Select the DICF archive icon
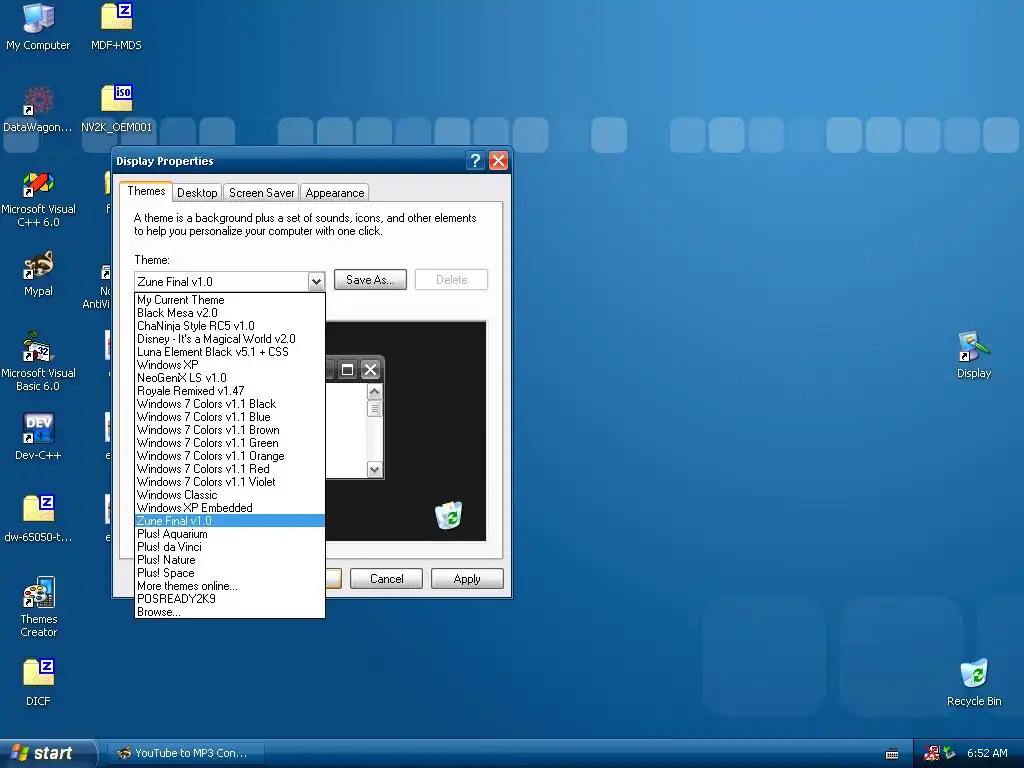 point(38,682)
